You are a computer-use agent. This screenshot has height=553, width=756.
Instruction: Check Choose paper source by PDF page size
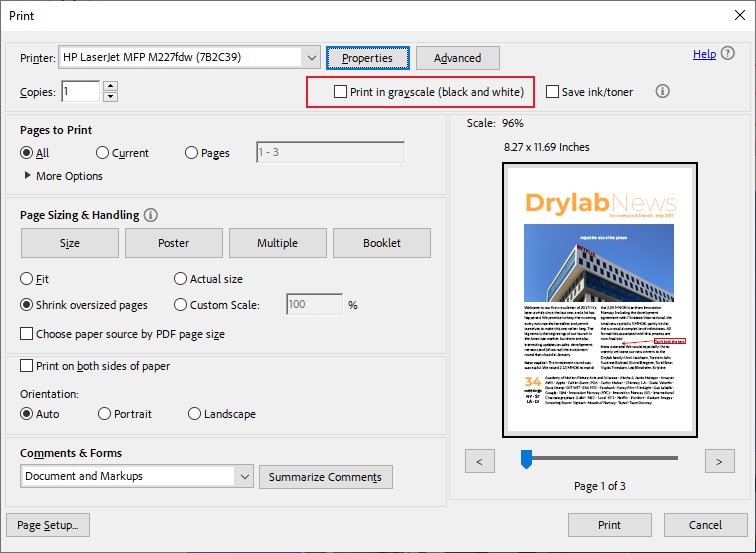pyautogui.click(x=27, y=334)
